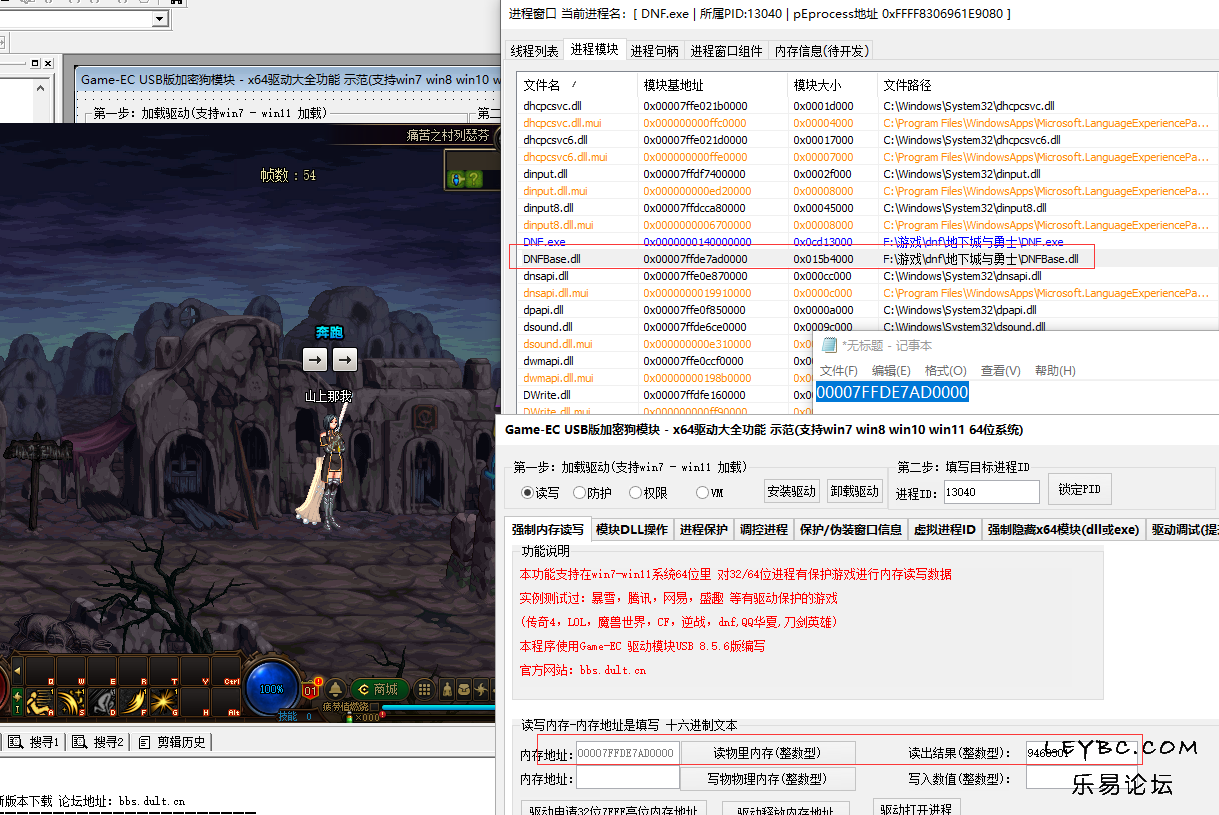Sort module list by 模块大小 column
This screenshot has width=1219, height=815.
point(832,85)
